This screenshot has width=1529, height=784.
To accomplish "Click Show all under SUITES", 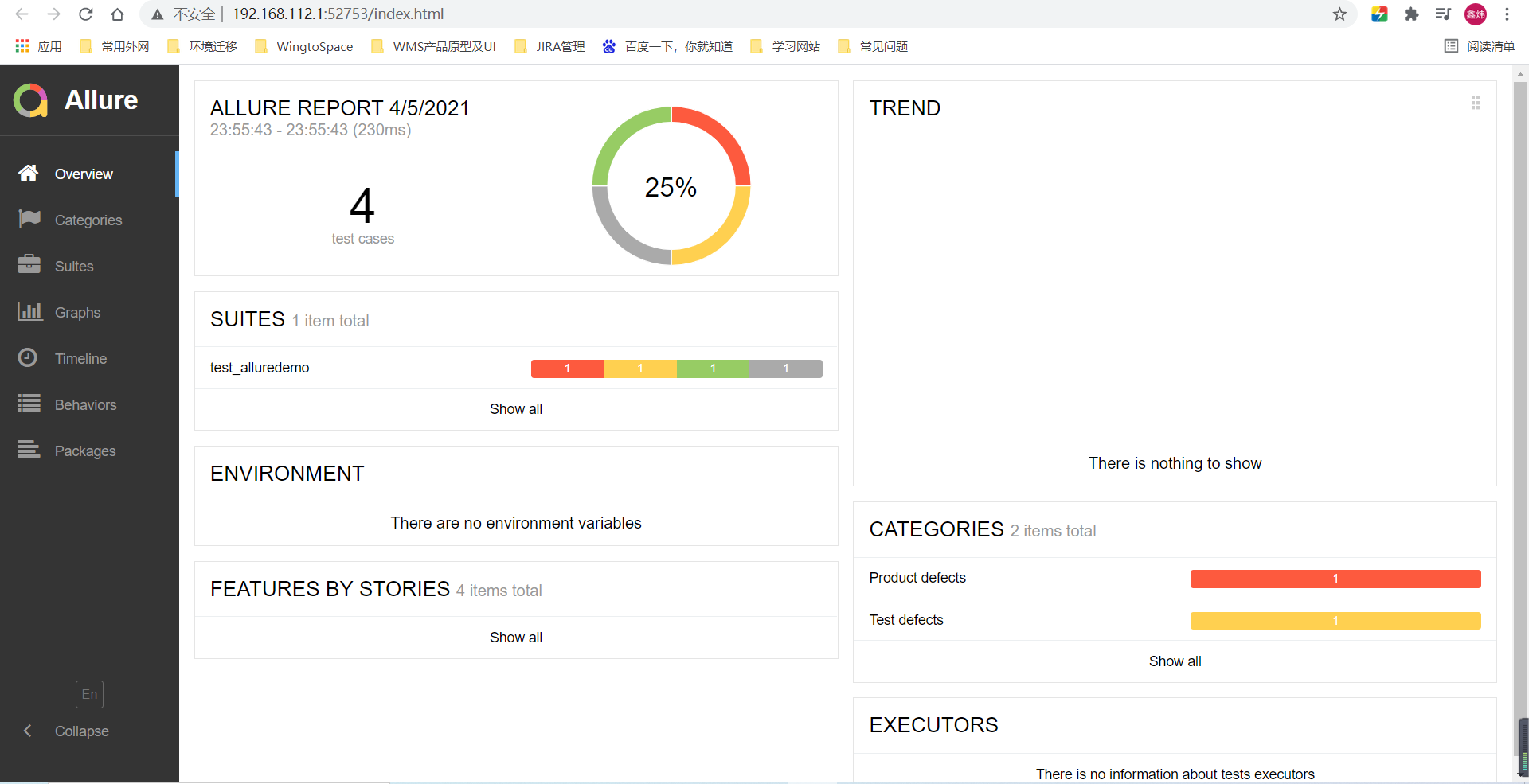I will point(515,409).
